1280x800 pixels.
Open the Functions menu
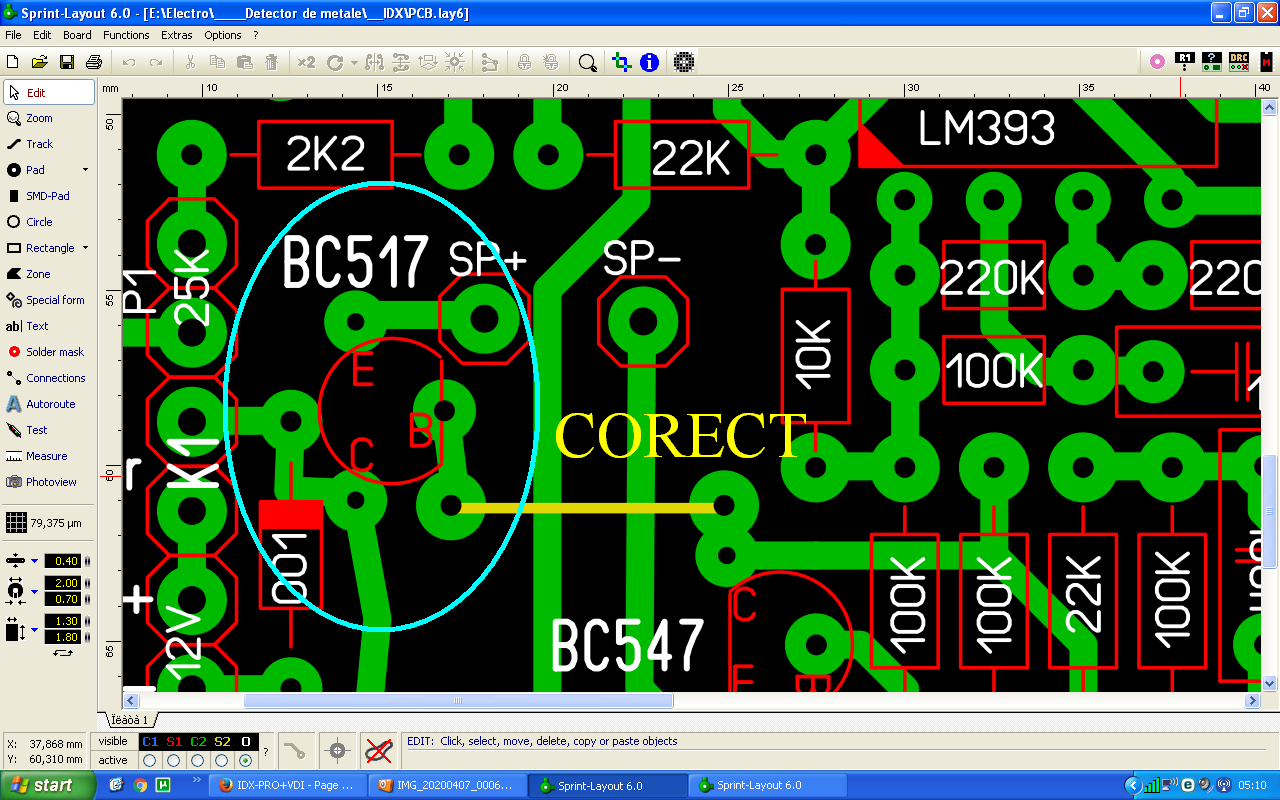point(126,35)
